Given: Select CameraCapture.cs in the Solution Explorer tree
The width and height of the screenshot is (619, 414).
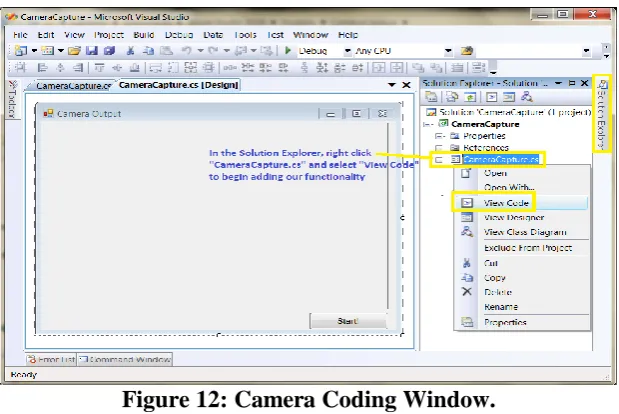Looking at the screenshot, I should pyautogui.click(x=501, y=159).
